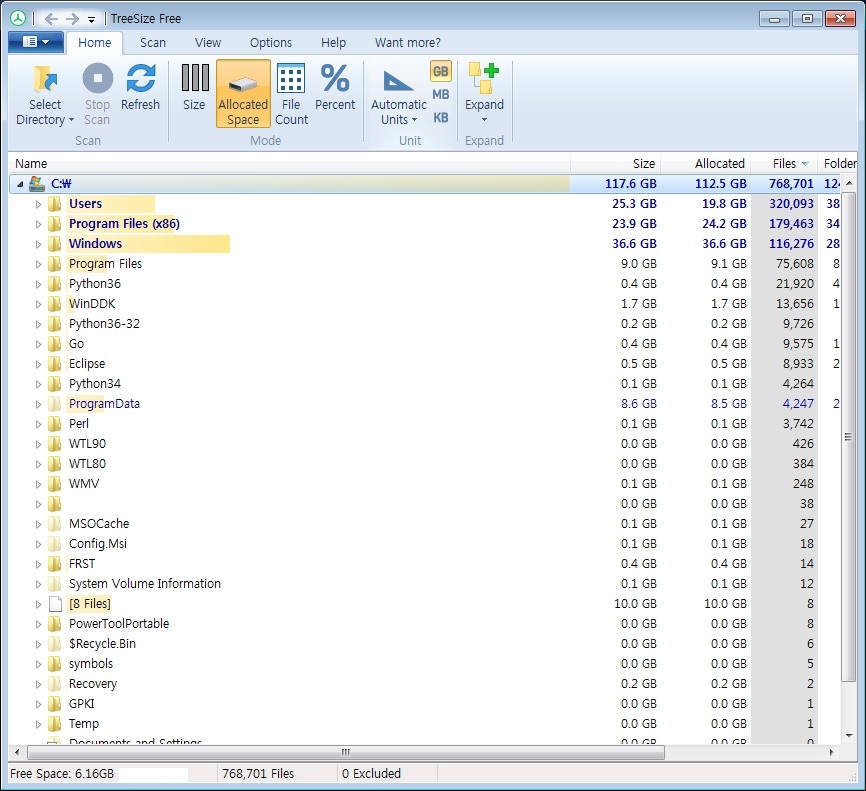866x791 pixels.
Task: Click the GPKI folder icon
Action: tap(55, 704)
